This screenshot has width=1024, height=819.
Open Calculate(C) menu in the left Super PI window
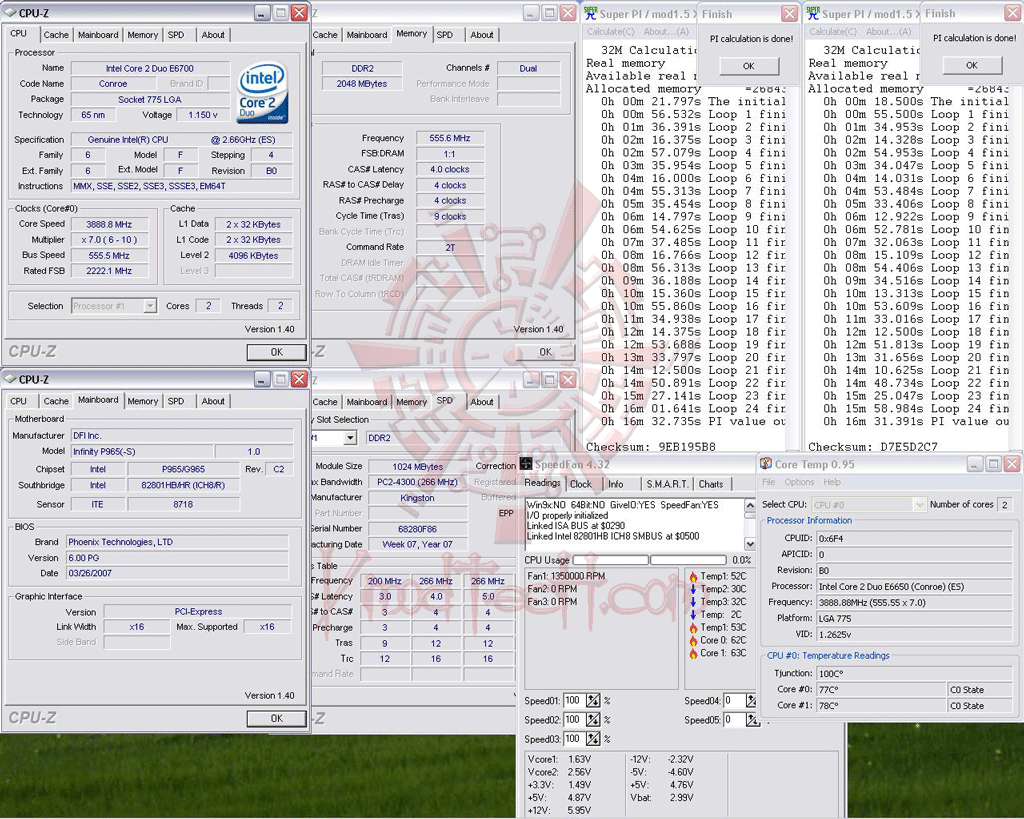coord(610,31)
